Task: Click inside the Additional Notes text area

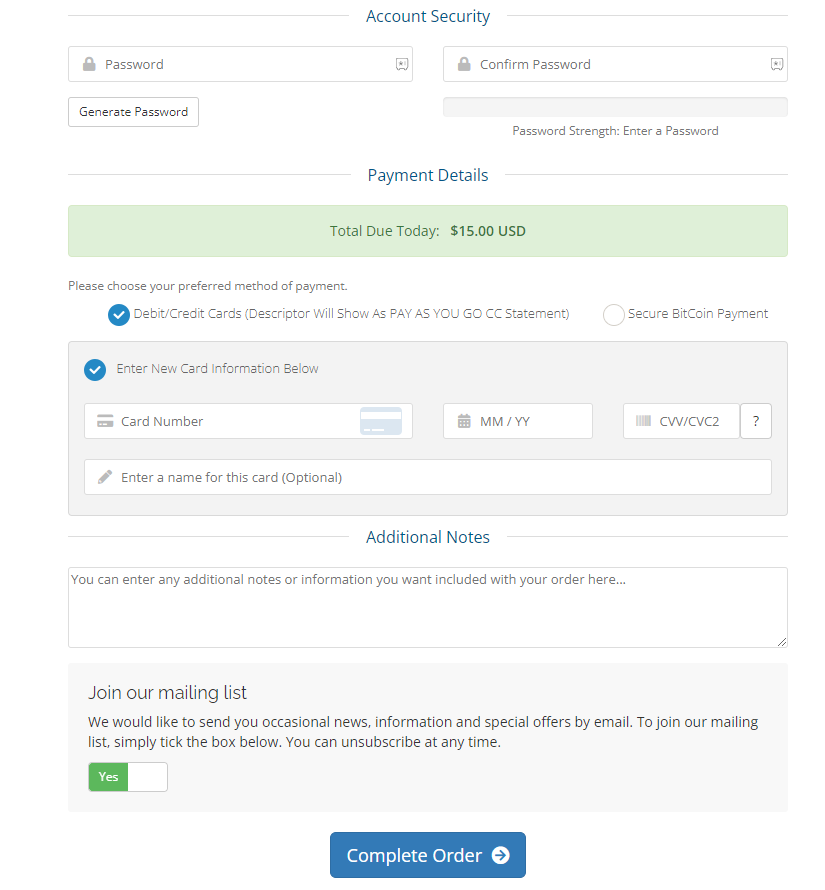Action: [427, 605]
